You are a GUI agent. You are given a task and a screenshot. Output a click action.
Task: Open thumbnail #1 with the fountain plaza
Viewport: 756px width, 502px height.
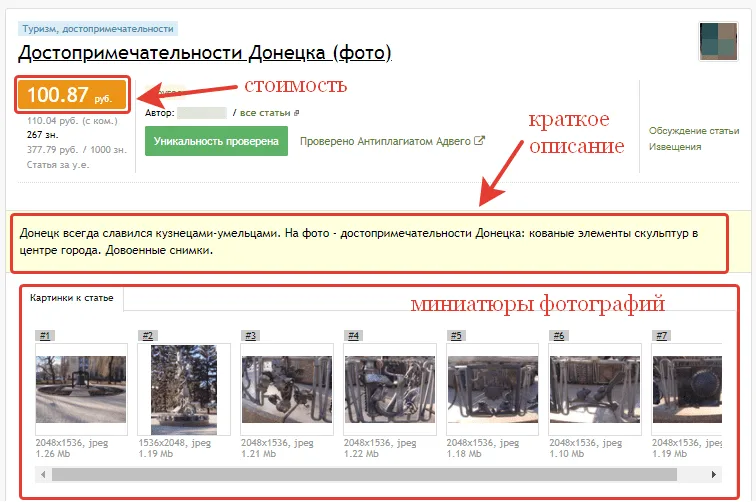[x=81, y=389]
